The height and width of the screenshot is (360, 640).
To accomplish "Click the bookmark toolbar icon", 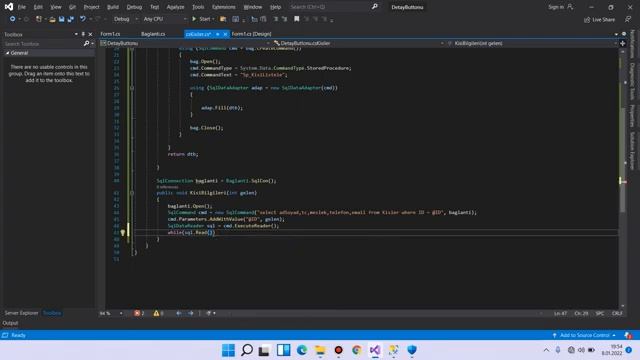I will click(297, 19).
